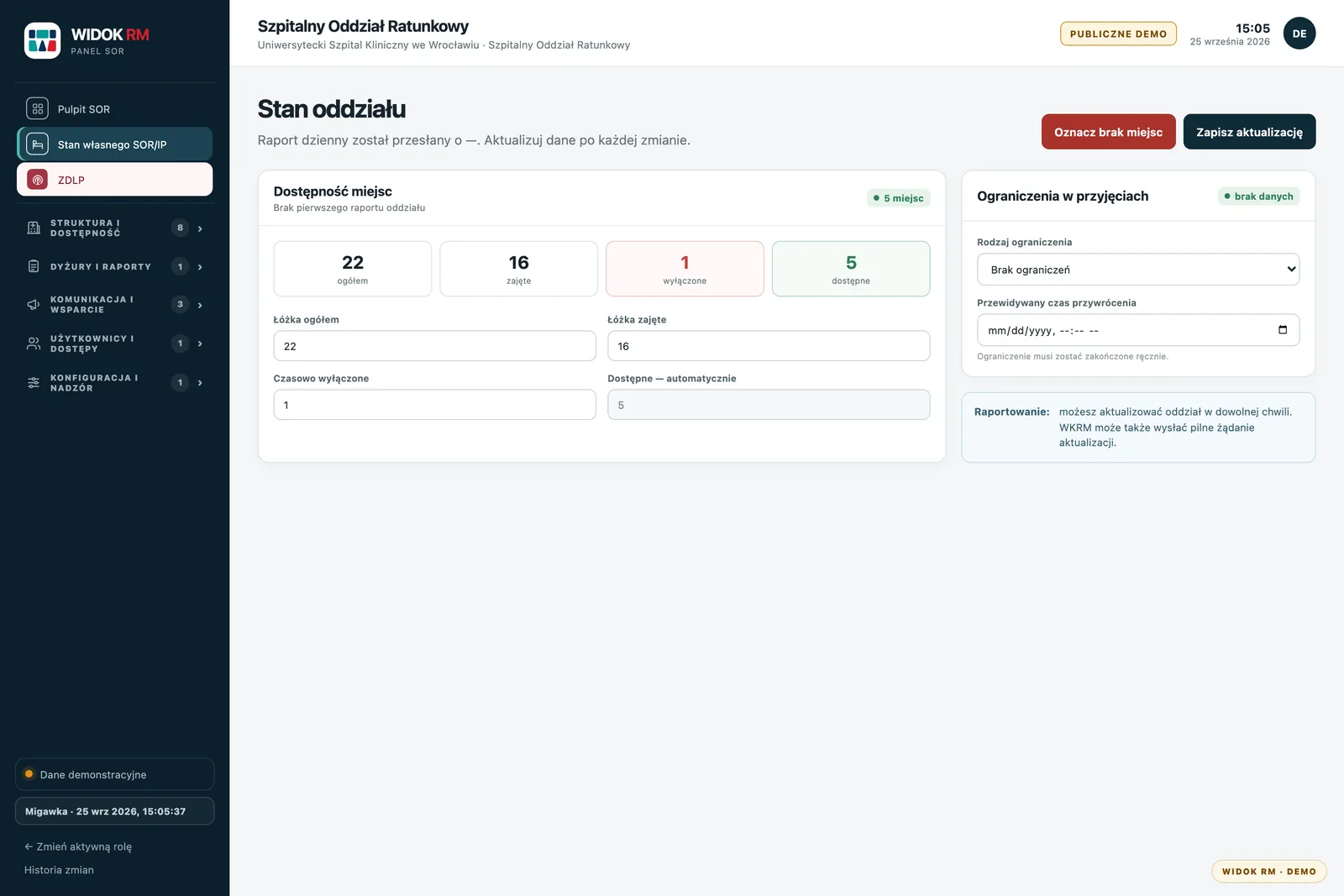Click the 1 wyłączone stat card
The height and width of the screenshot is (896, 1344).
pos(685,269)
